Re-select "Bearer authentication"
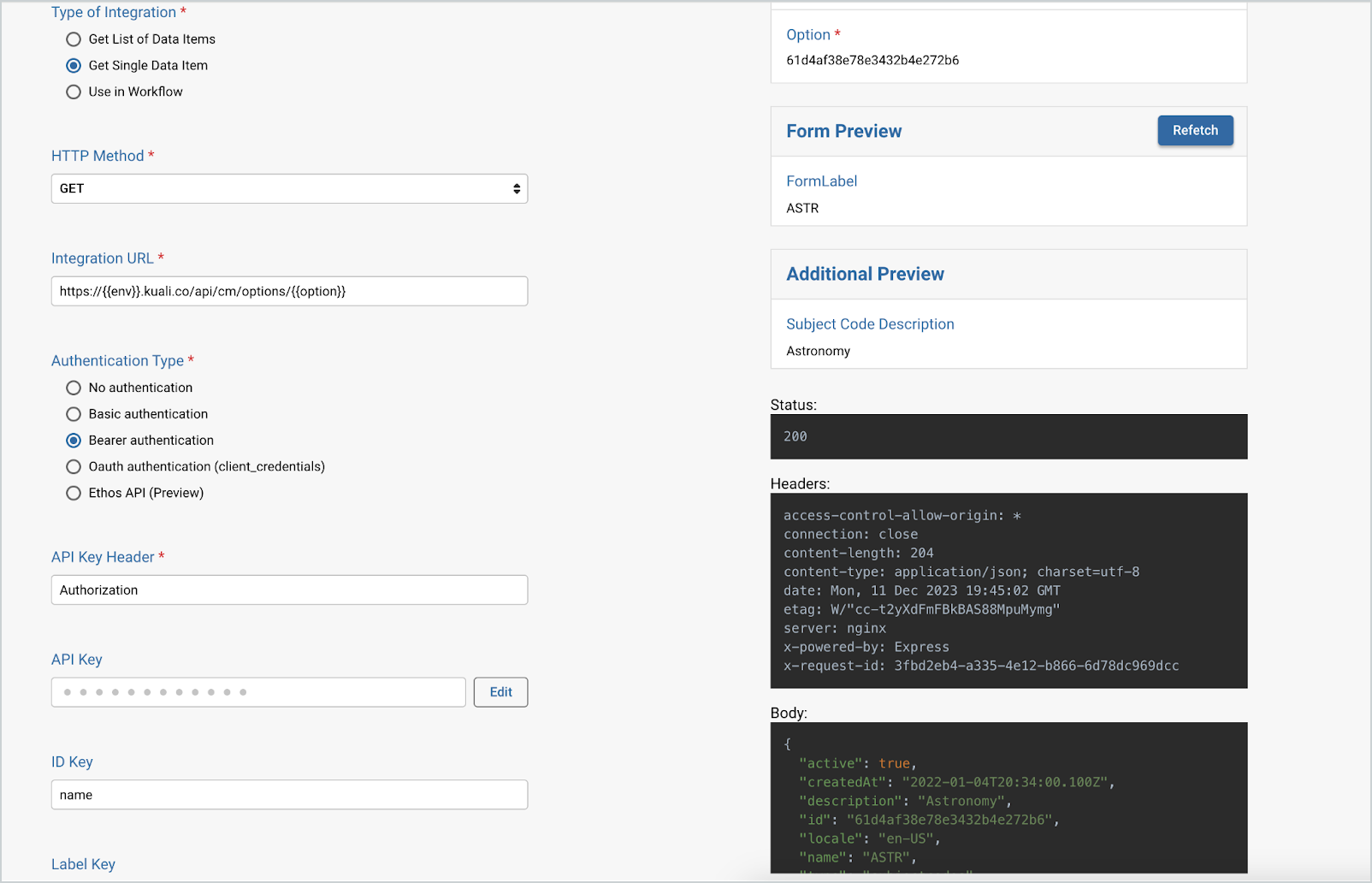 pyautogui.click(x=74, y=440)
